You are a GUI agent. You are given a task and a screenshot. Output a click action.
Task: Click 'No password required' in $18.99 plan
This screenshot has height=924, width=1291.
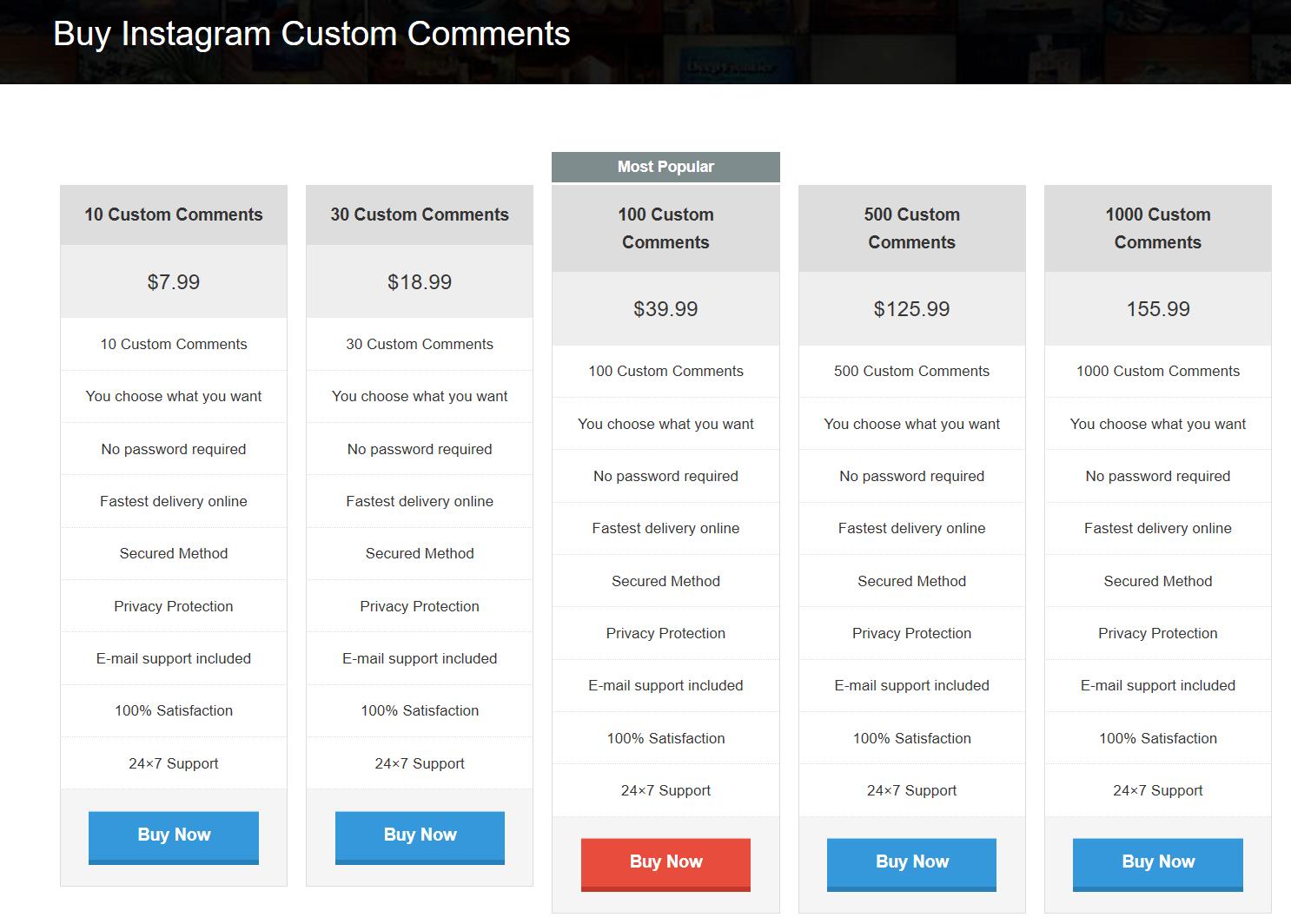pos(420,449)
